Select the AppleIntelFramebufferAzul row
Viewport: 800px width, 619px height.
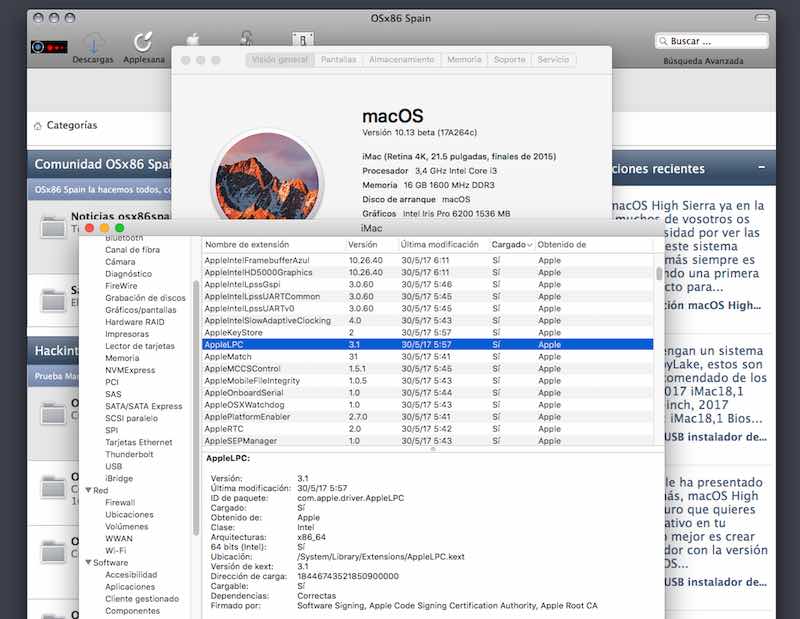click(428, 260)
